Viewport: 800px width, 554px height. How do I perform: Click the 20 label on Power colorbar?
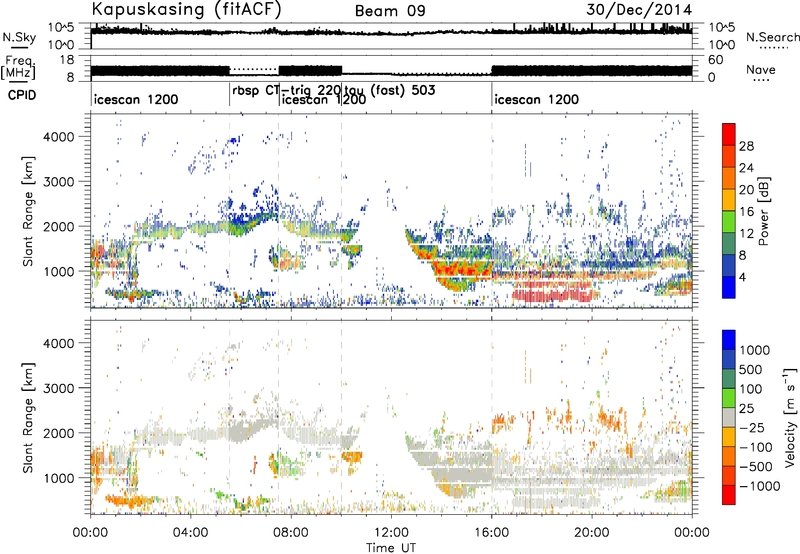[746, 190]
